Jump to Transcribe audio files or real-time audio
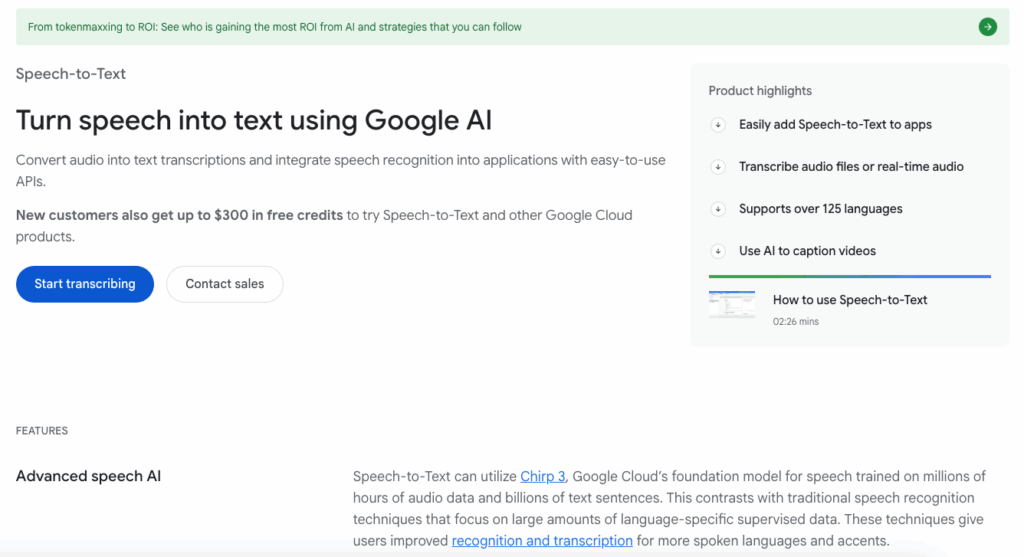 click(851, 167)
